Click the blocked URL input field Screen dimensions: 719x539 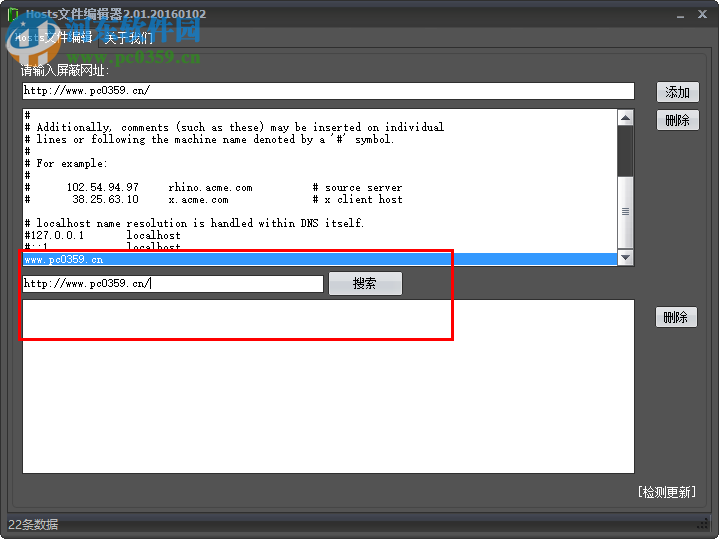click(x=328, y=90)
